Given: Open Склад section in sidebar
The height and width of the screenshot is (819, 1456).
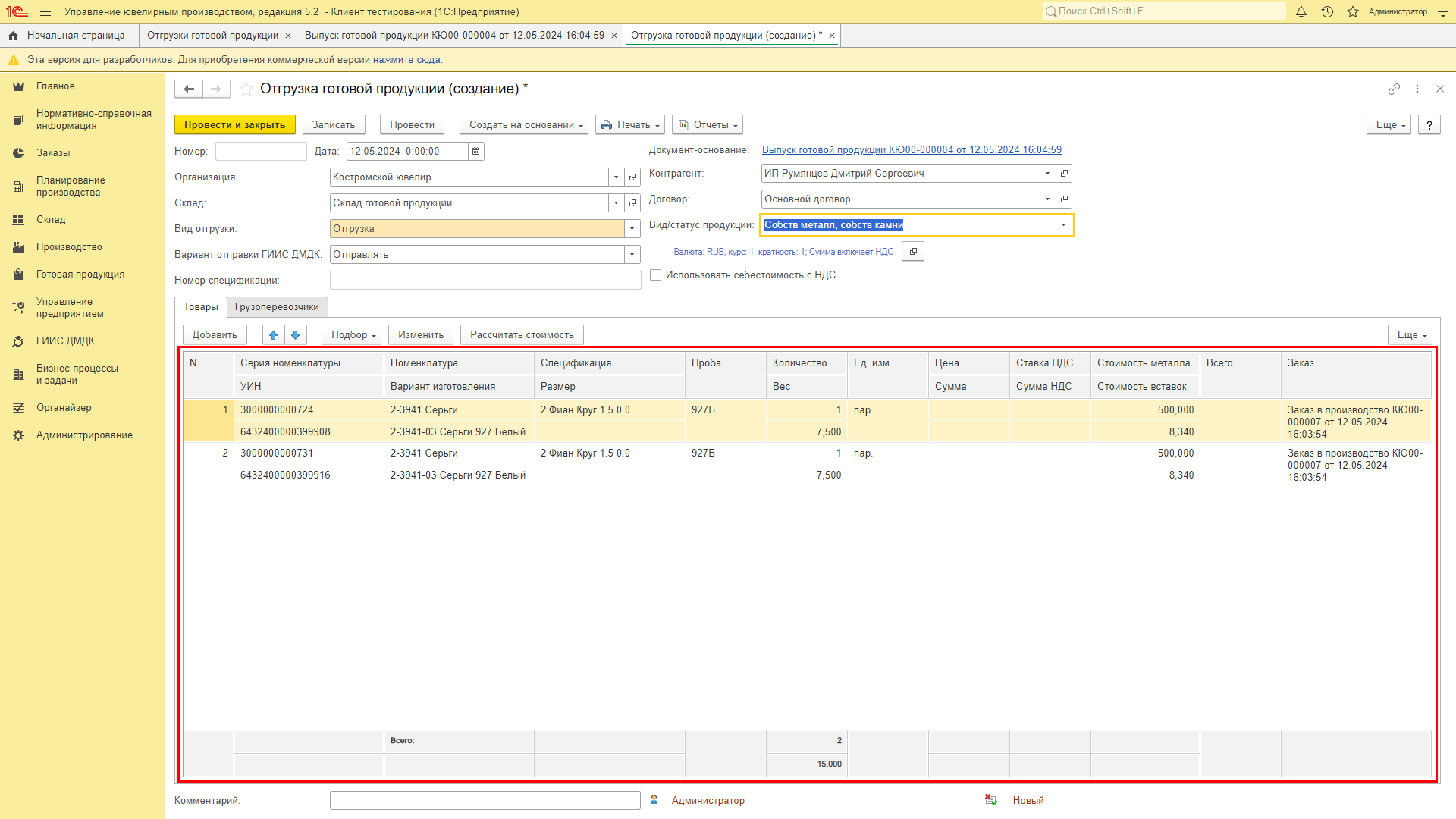Looking at the screenshot, I should (x=51, y=220).
